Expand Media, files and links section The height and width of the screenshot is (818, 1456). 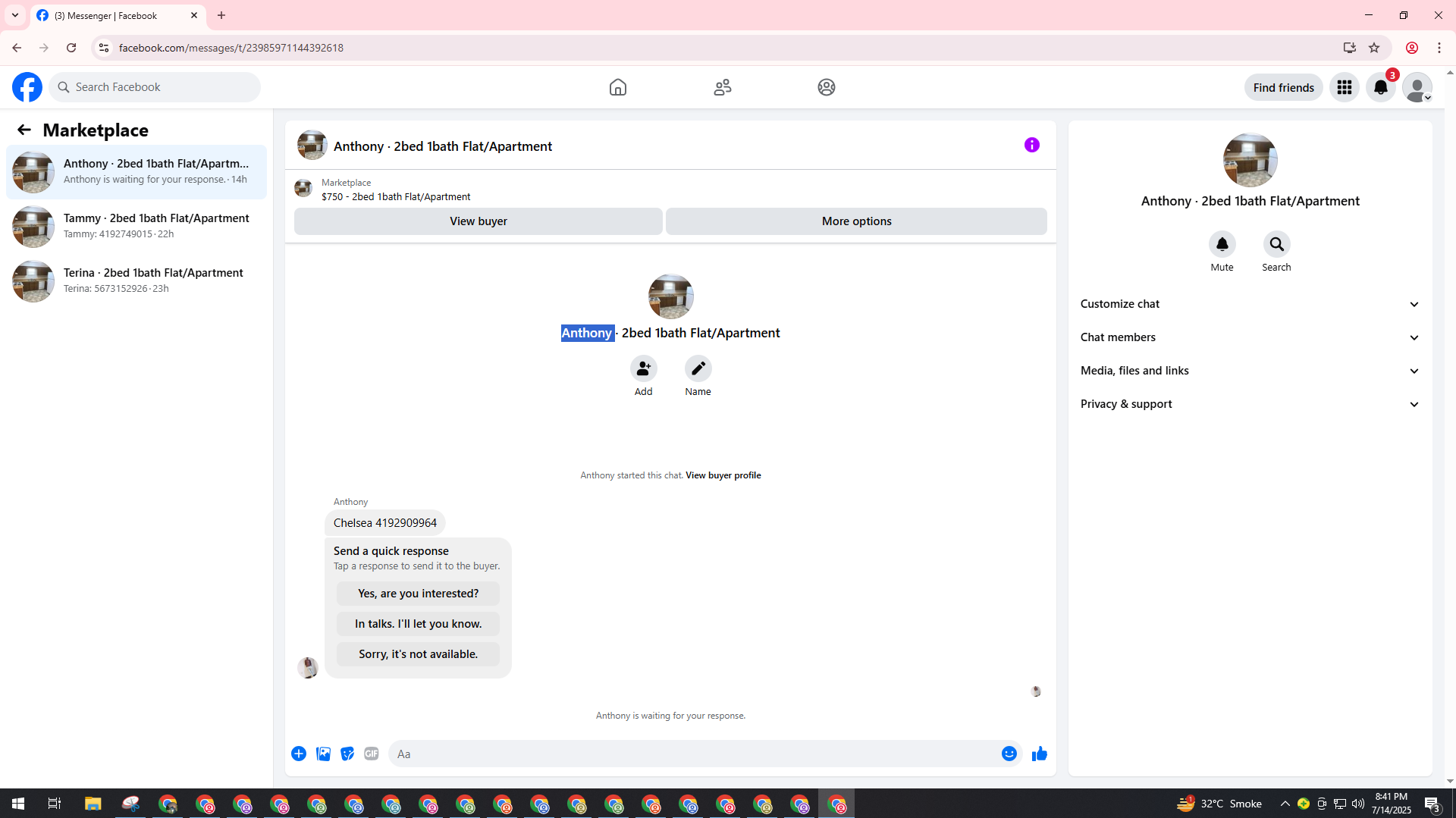tap(1250, 371)
